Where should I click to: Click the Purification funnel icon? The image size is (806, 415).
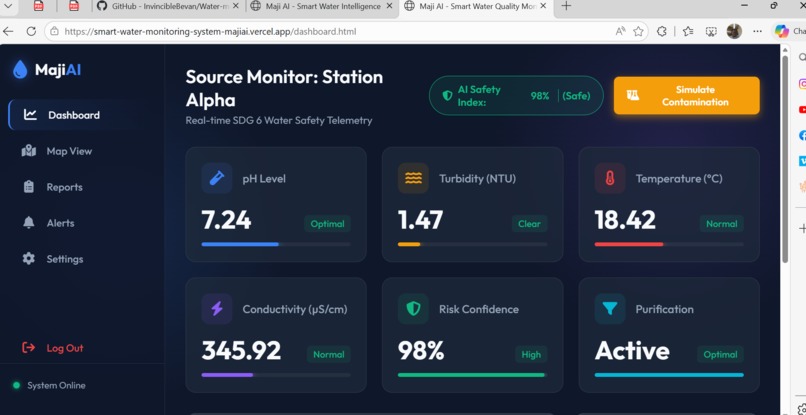pyautogui.click(x=610, y=309)
